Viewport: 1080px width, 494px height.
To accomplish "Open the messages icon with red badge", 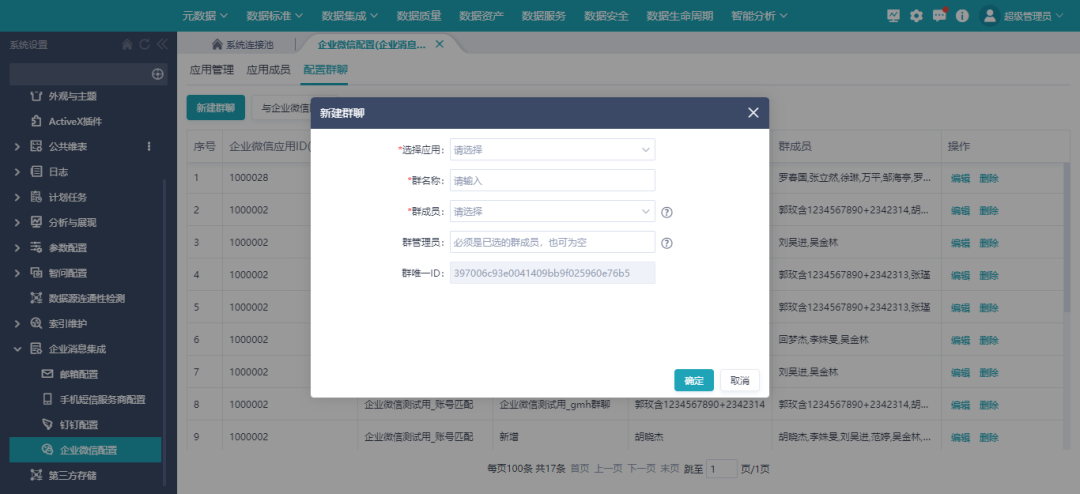I will 939,15.
